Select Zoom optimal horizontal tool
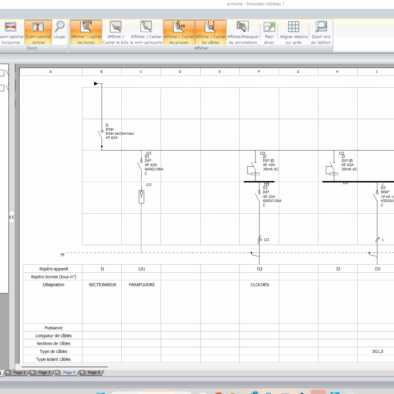The width and height of the screenshot is (394, 394). 11,32
